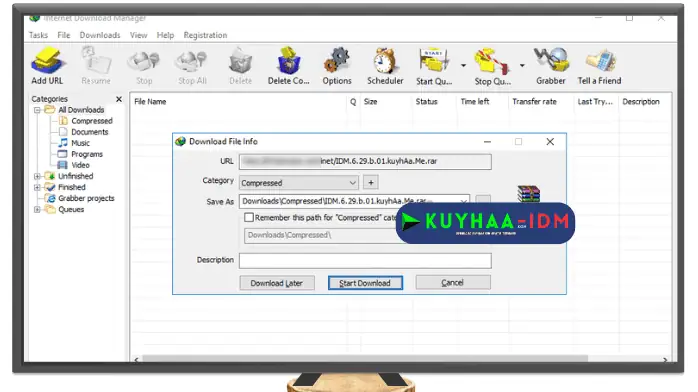Sort by the Last Try column
698x392 pixels.
pos(596,102)
